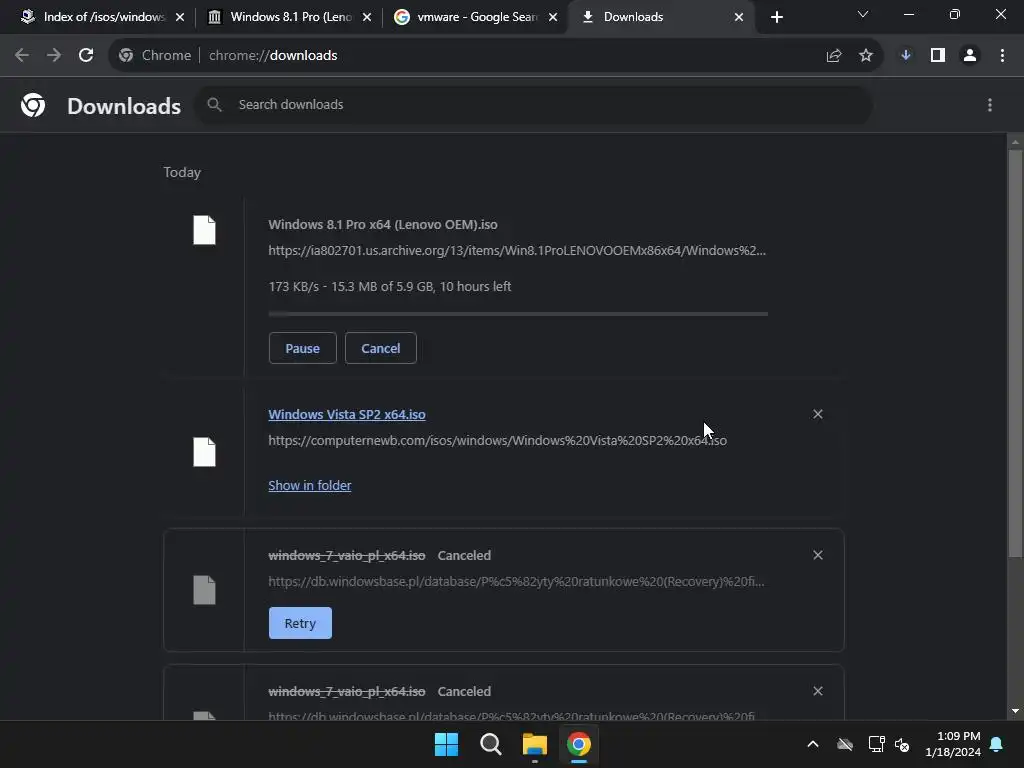Open the Downloads page more actions menu
1024x768 pixels.
pyautogui.click(x=990, y=105)
